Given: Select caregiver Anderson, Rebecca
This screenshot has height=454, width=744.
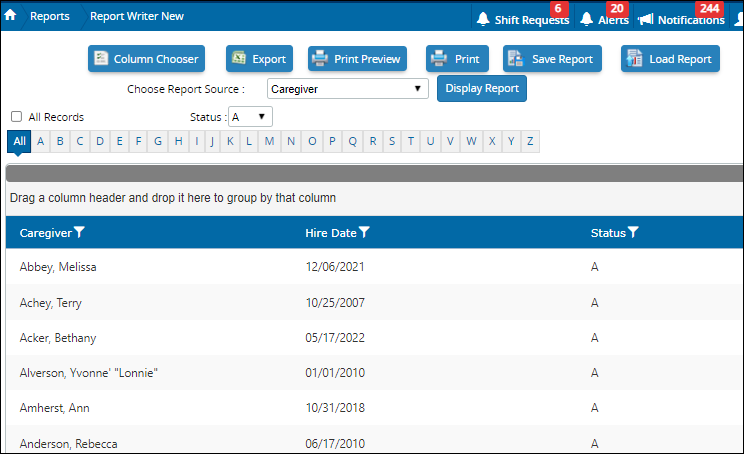Looking at the screenshot, I should tap(68, 444).
